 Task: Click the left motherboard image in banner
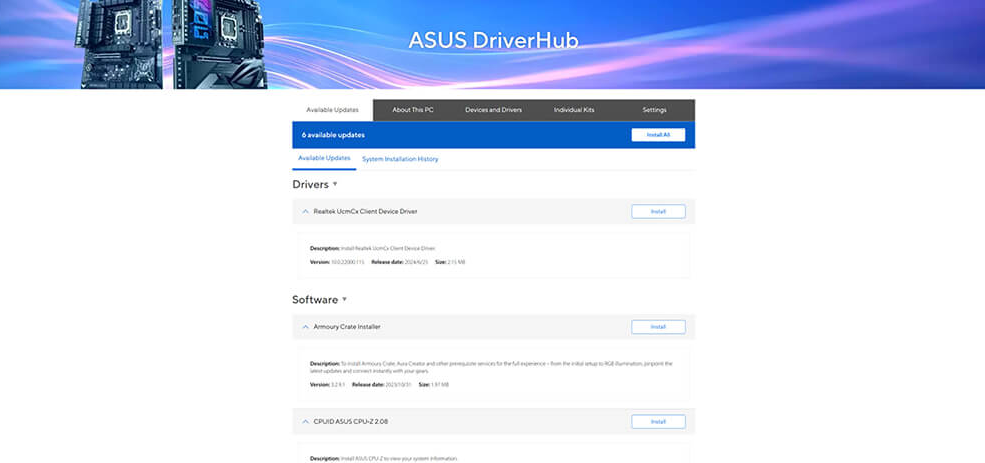120,44
